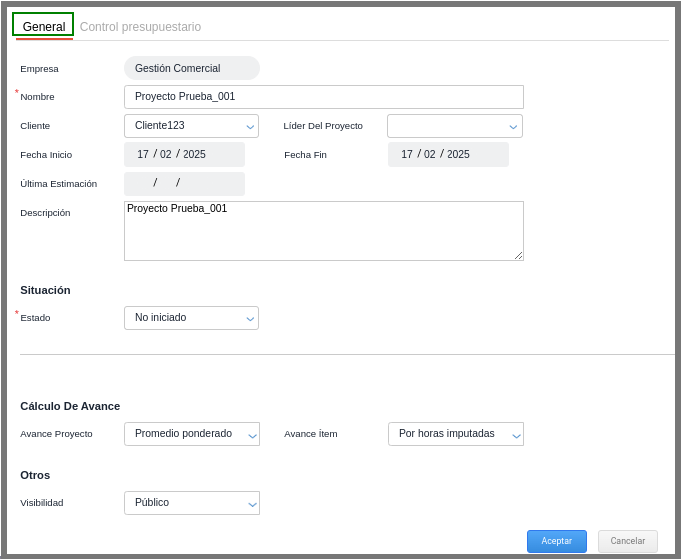Open the Cliente dropdown
The width and height of the screenshot is (681, 559).
190,126
